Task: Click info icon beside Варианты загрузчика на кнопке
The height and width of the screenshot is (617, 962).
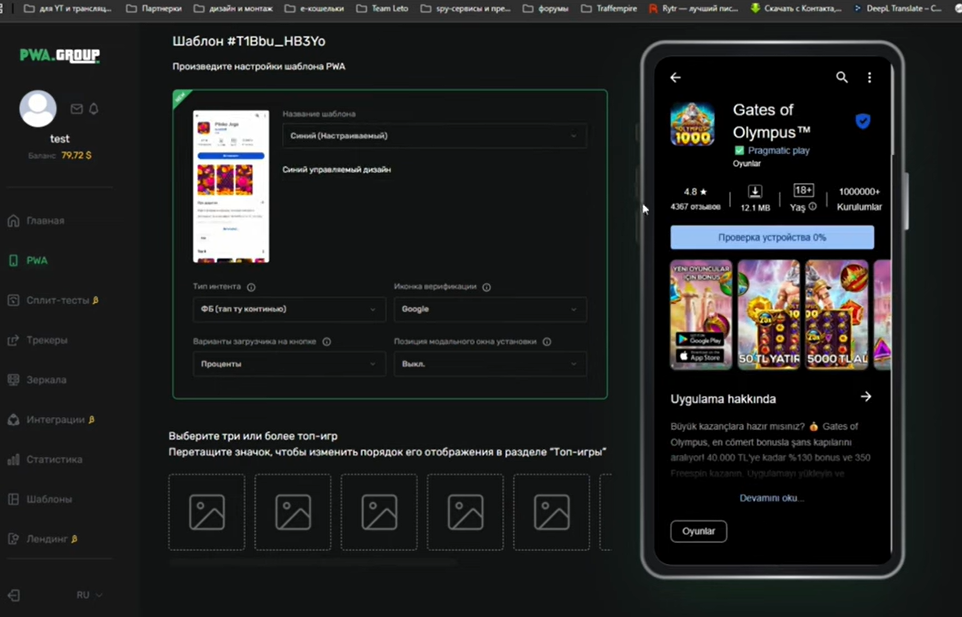Action: click(327, 342)
